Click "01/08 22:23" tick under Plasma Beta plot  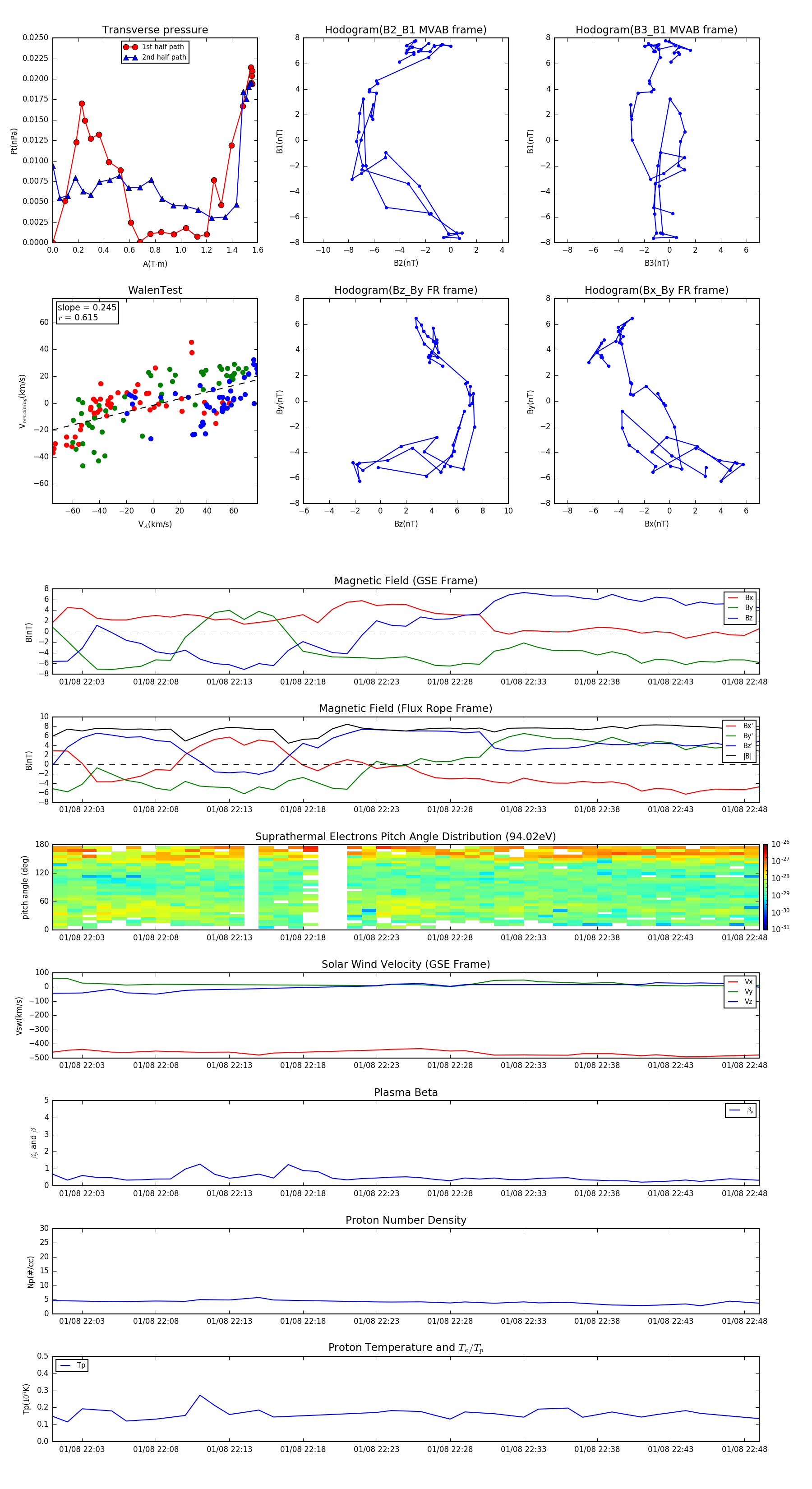click(x=376, y=1193)
